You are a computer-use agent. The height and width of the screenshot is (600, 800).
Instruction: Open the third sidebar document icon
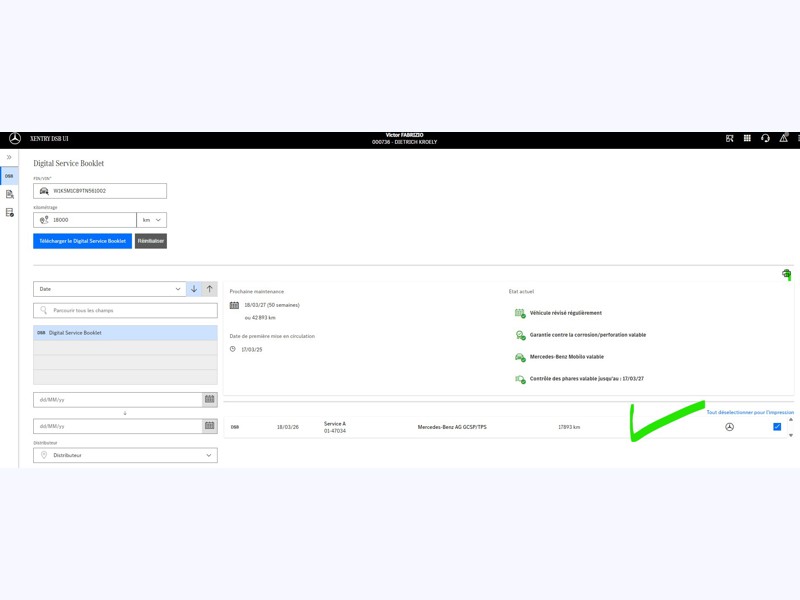pyautogui.click(x=9, y=212)
